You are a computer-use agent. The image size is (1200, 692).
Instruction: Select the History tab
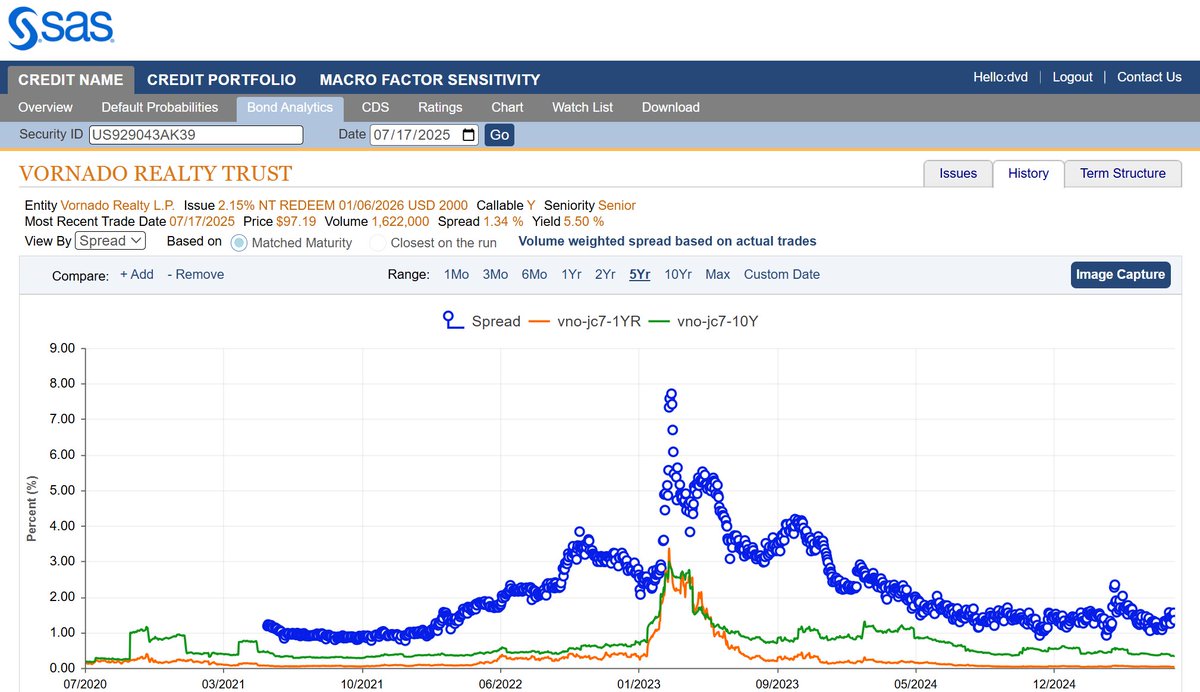[x=1028, y=173]
